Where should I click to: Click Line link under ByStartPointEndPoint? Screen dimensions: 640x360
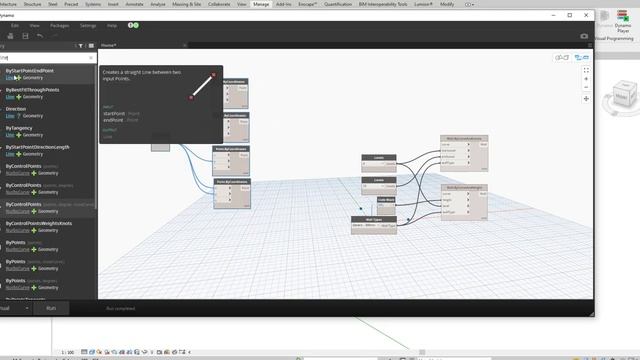point(10,78)
